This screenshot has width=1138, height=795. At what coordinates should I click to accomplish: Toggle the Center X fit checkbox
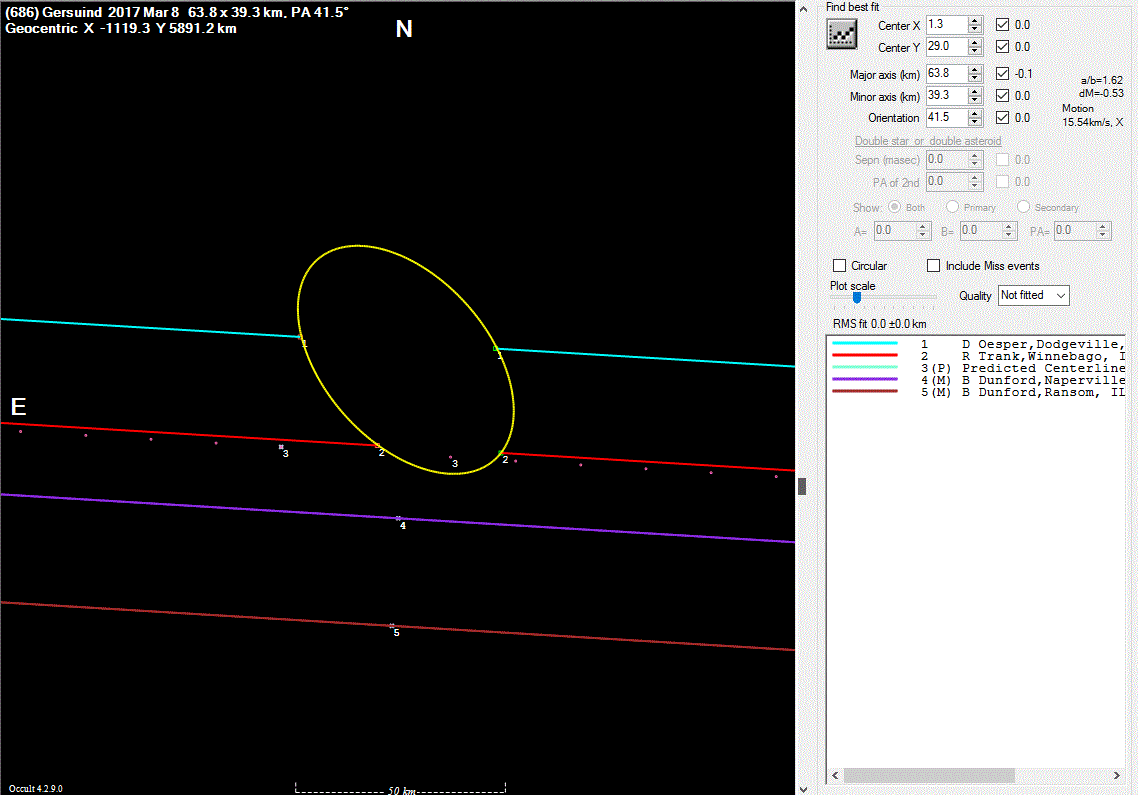tap(1002, 25)
